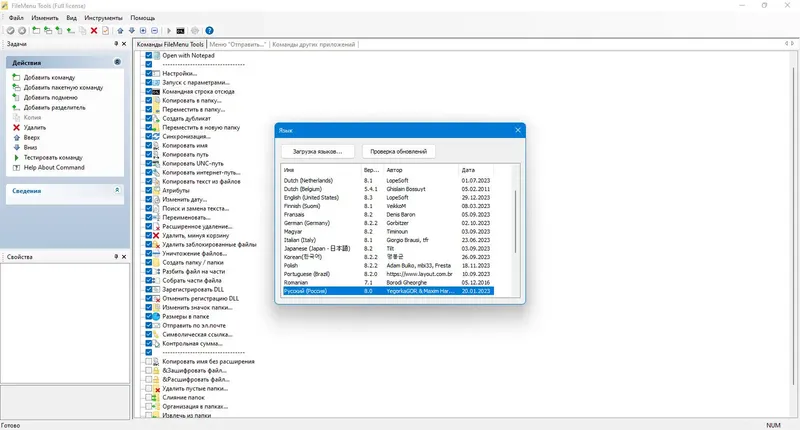Click the red X icon of Удалить, минуя корзину
This screenshot has width=800, height=430.
pos(157,236)
